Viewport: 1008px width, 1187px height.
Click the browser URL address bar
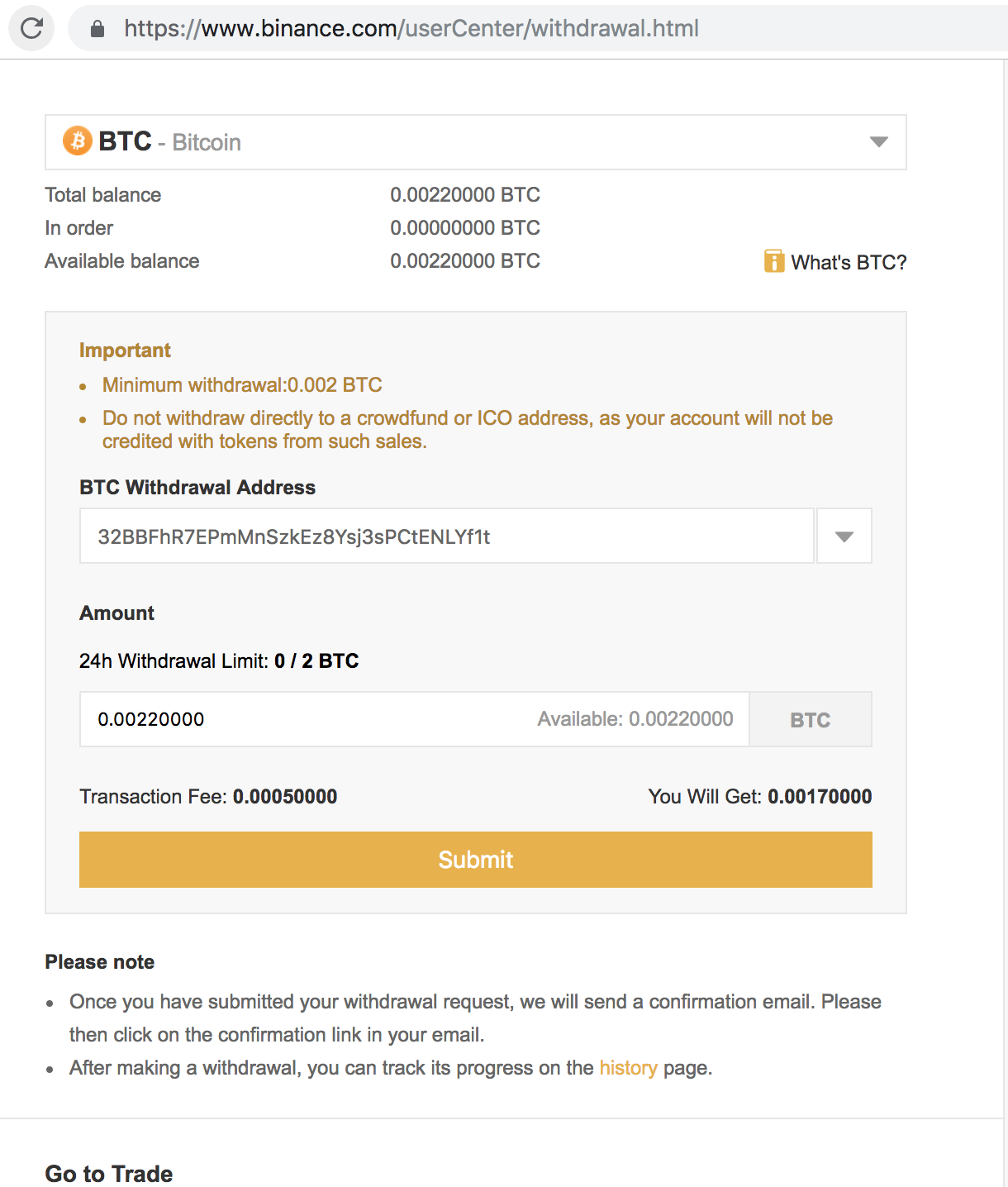[x=537, y=28]
